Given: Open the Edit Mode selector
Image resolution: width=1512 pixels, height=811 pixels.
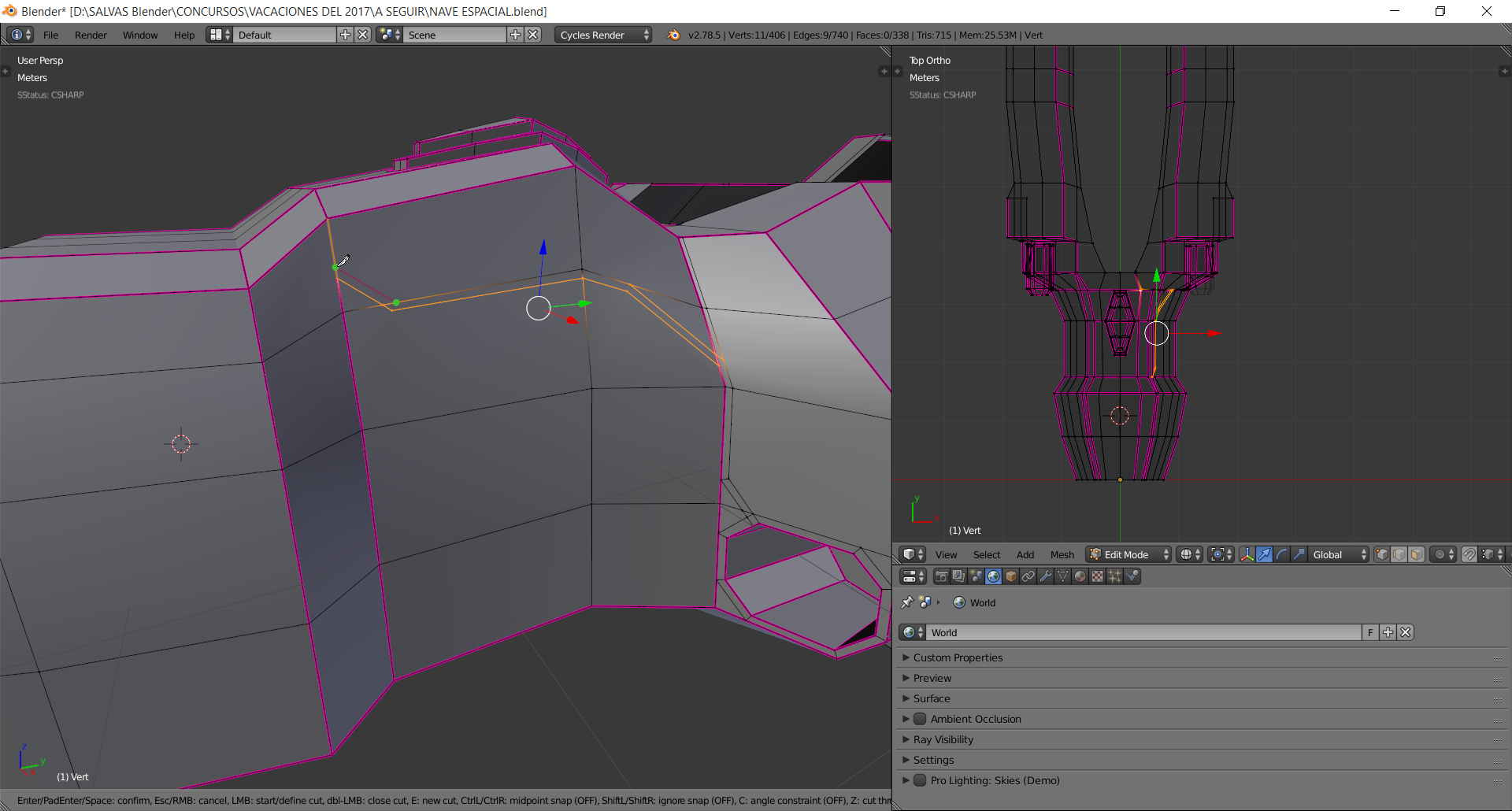Looking at the screenshot, I should point(1128,554).
